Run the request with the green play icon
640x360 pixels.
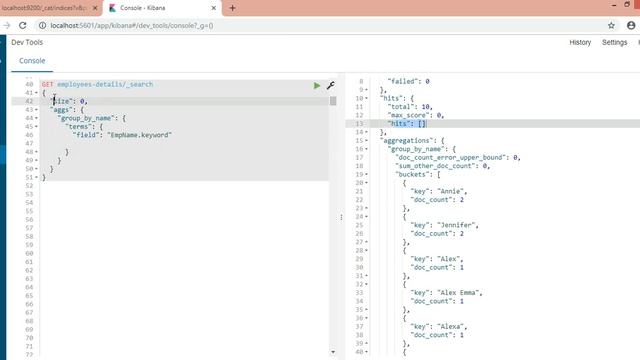coord(317,85)
